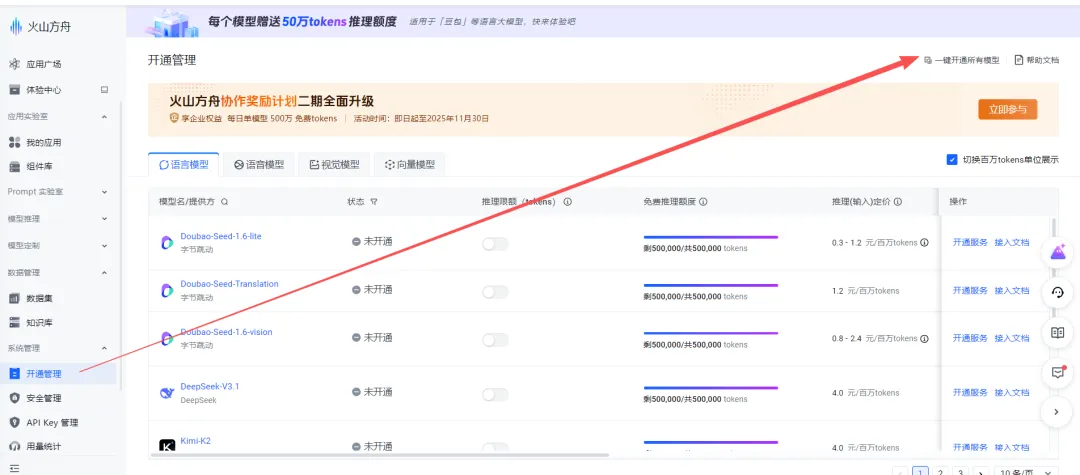Click free quota bar for Doubao-Seed-1.6-lite
1080x475 pixels.
pyautogui.click(x=710, y=238)
